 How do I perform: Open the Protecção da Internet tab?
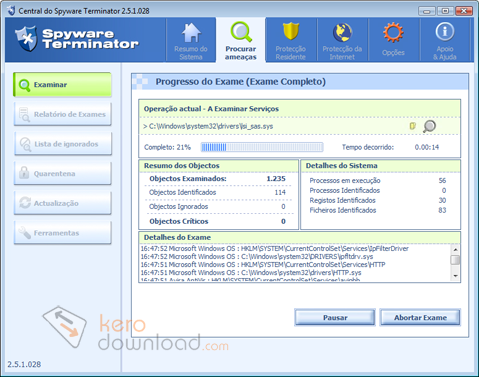pyautogui.click(x=342, y=41)
